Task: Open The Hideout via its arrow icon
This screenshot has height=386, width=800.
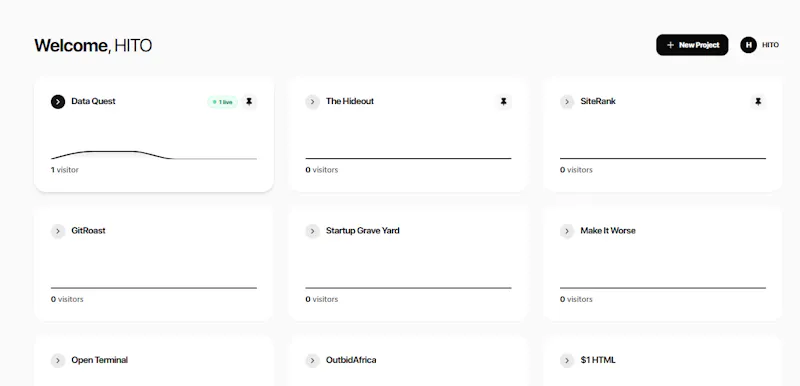Action: click(313, 102)
